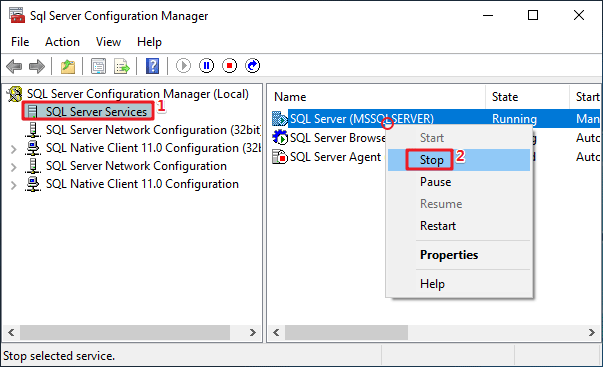Viewport: 603px width, 367px height.
Task: Click the Running state cell
Action: click(x=514, y=118)
